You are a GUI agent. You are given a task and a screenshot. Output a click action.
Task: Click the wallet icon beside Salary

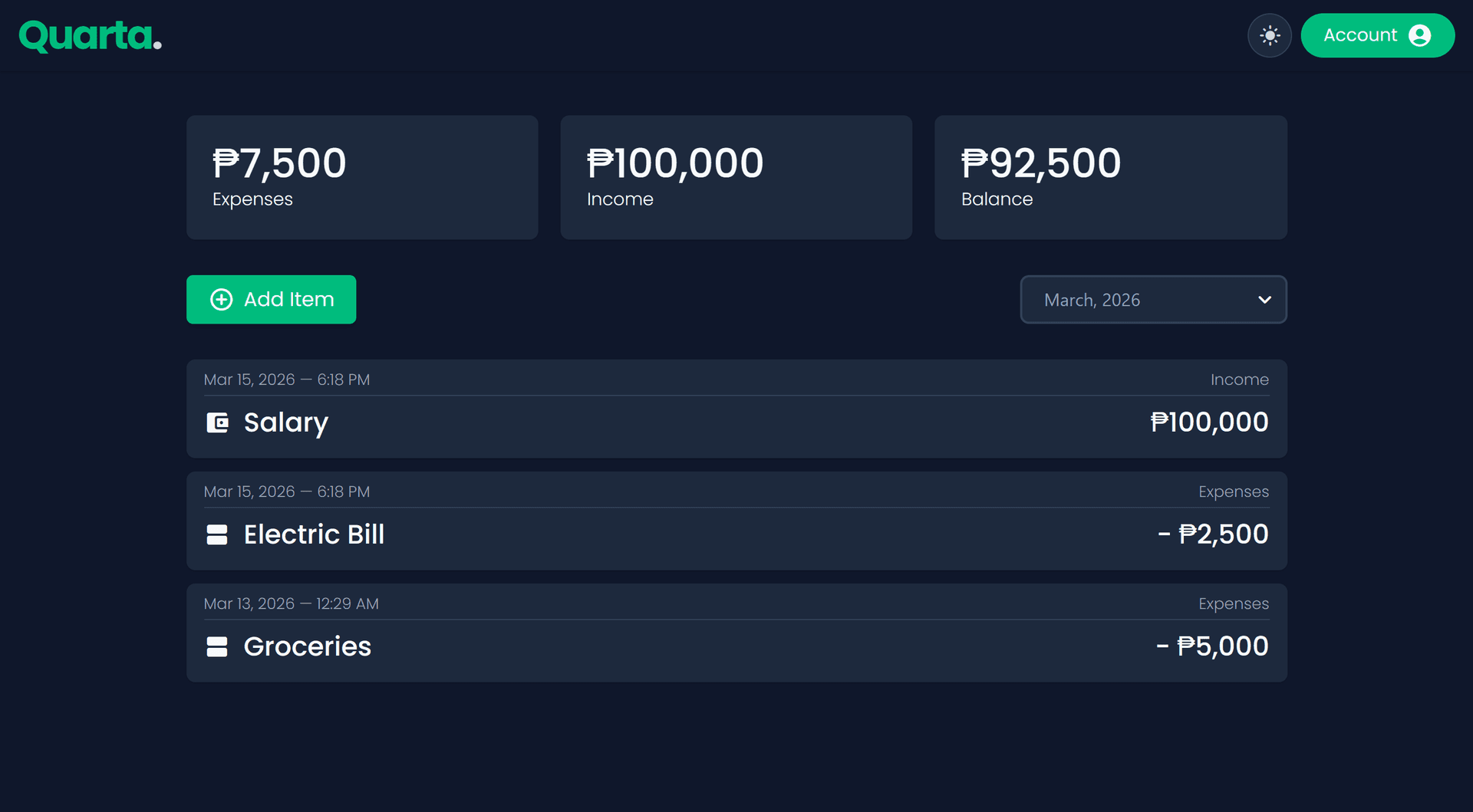point(217,422)
